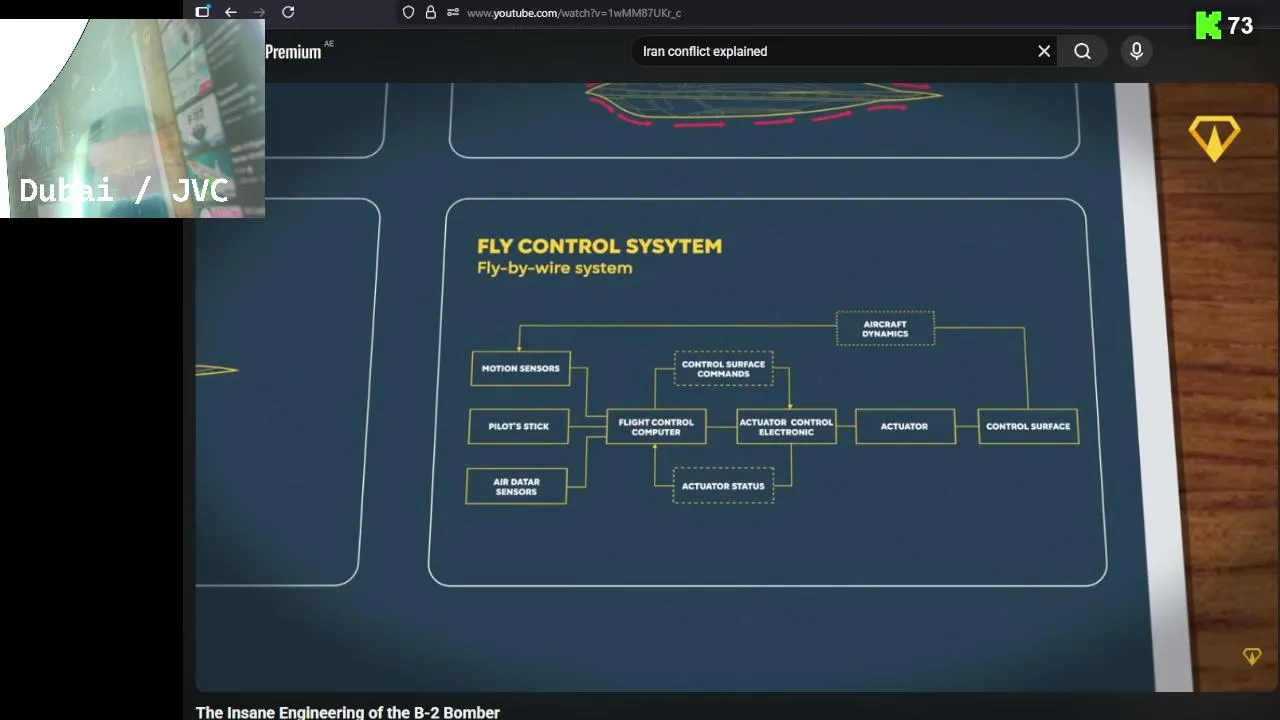Click the YouTube magnifier search button
The height and width of the screenshot is (720, 1280).
point(1082,51)
